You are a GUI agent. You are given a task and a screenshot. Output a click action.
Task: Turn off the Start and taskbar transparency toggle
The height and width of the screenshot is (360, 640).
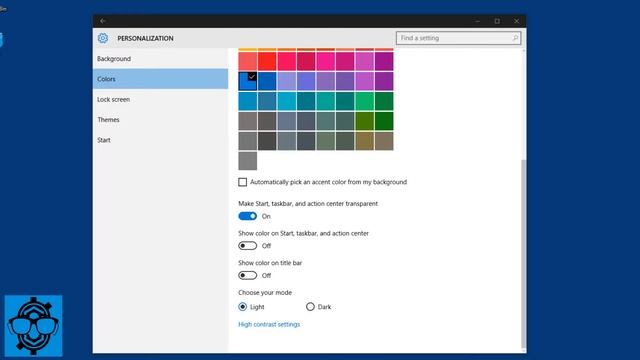248,216
